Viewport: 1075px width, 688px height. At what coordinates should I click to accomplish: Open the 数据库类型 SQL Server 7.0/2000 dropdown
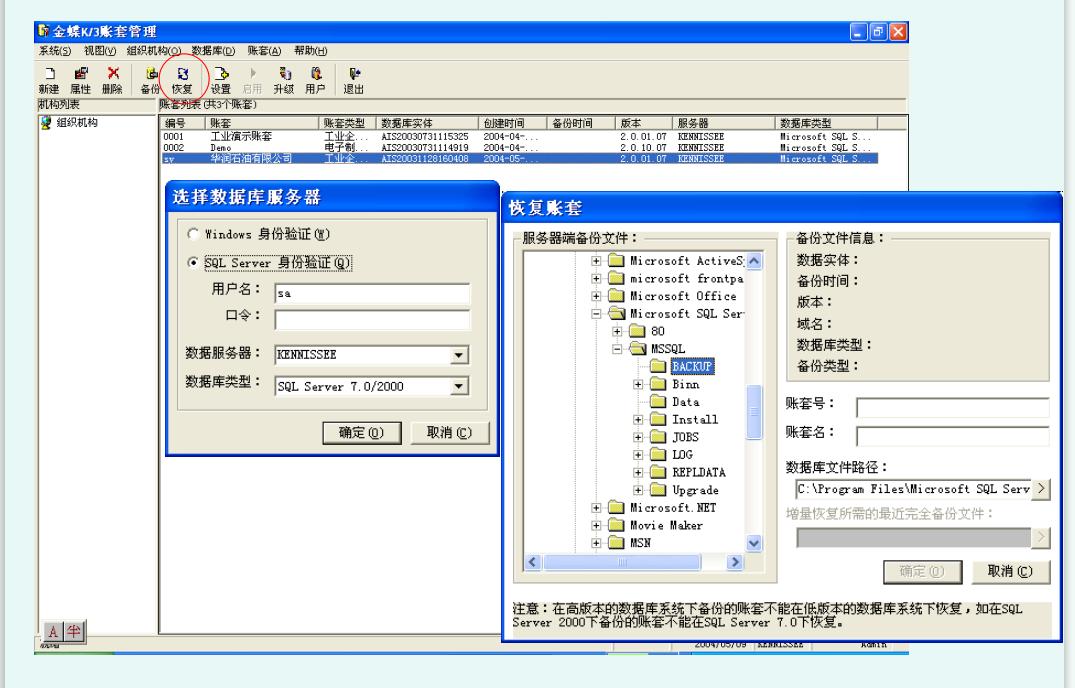click(459, 386)
